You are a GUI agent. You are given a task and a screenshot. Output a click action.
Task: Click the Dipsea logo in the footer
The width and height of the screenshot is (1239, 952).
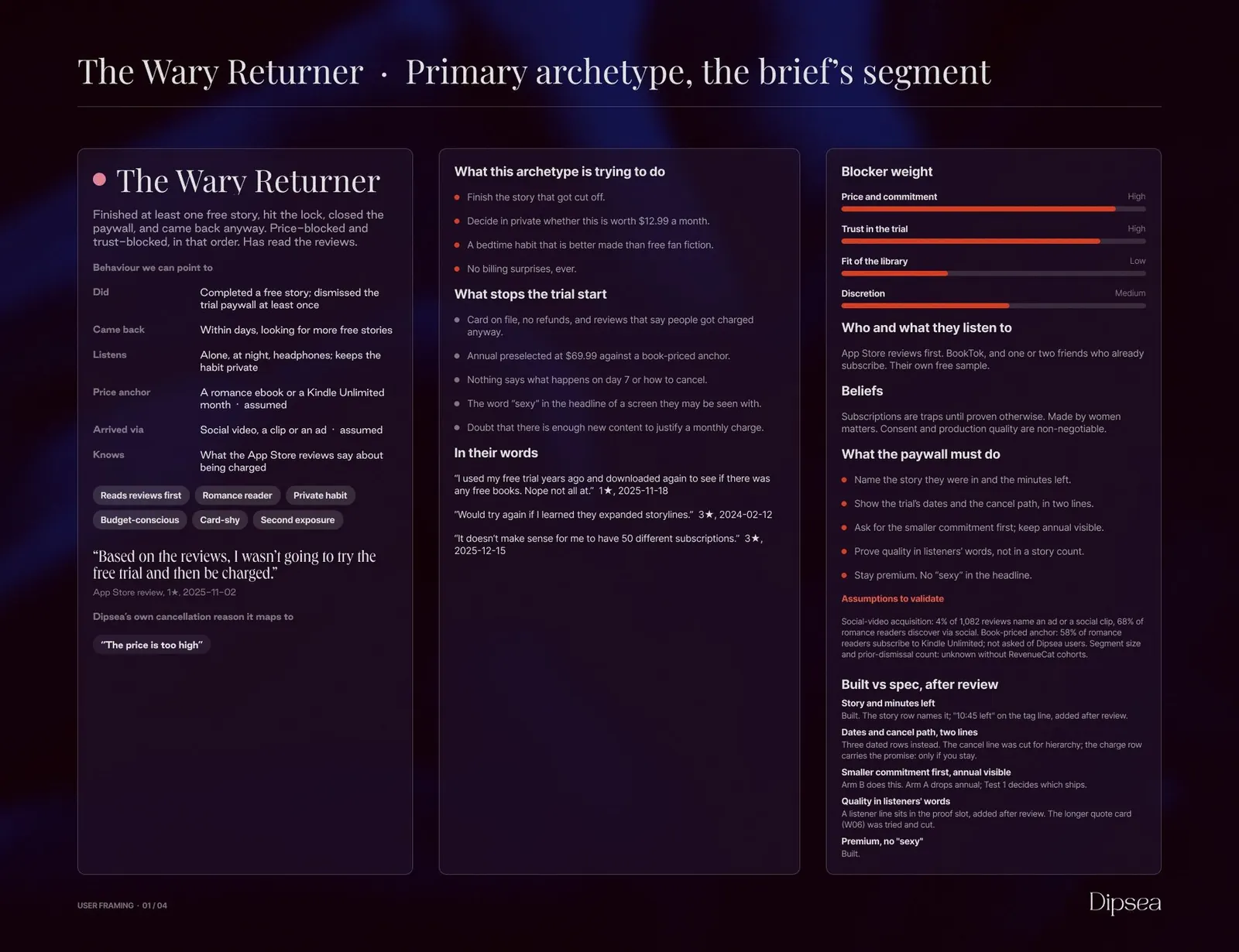click(x=1124, y=902)
